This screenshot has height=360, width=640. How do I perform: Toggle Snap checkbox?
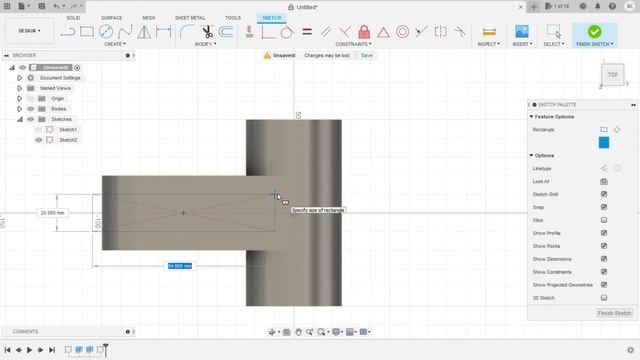click(x=604, y=207)
